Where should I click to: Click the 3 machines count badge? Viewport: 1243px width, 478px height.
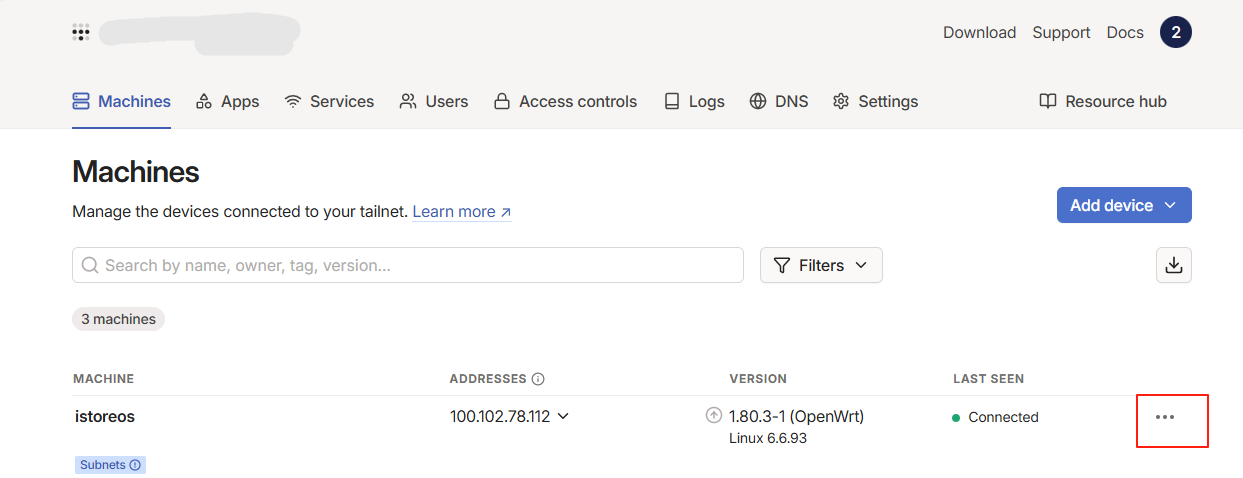(118, 319)
